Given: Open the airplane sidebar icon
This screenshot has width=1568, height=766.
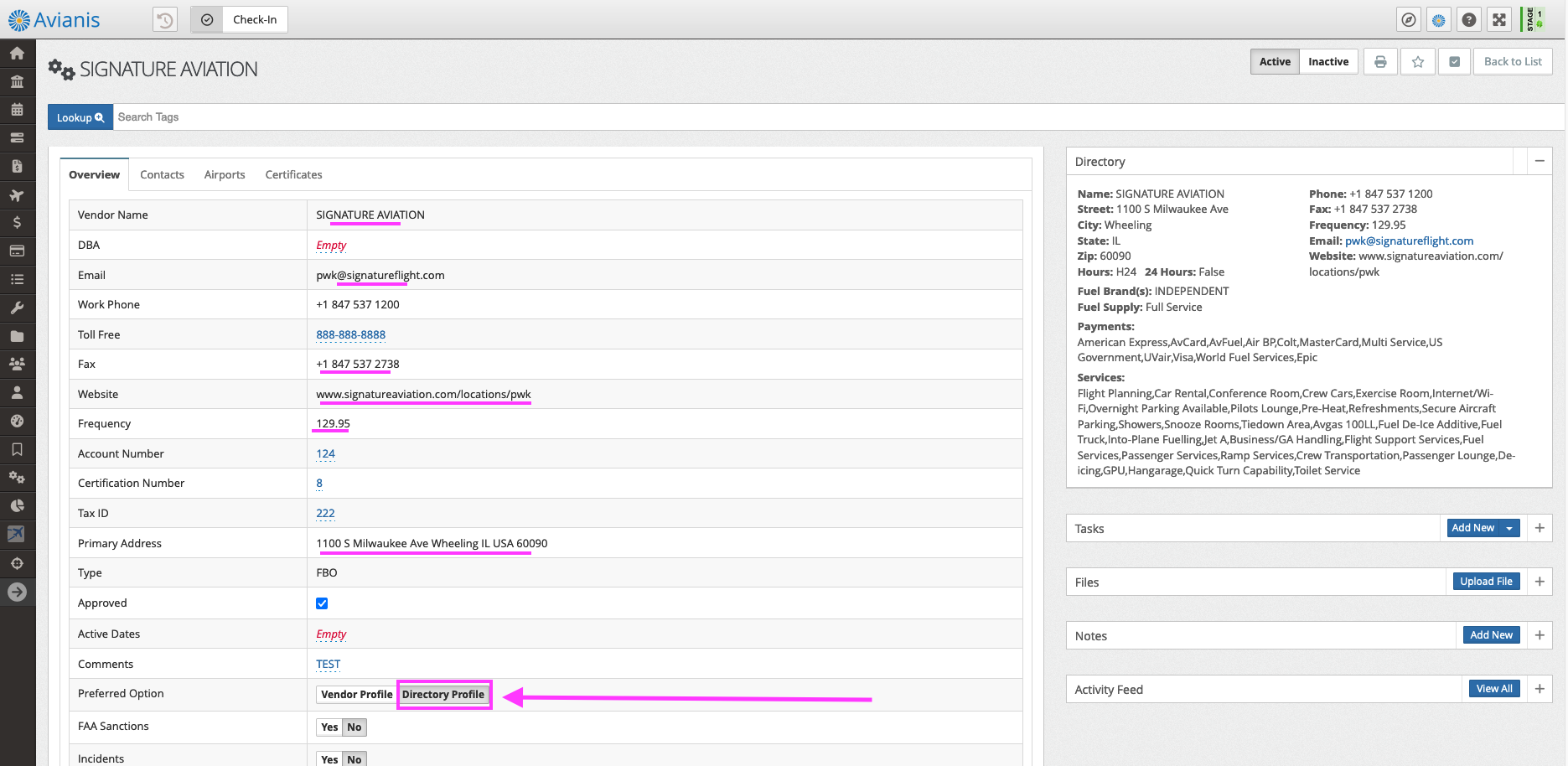Looking at the screenshot, I should 17,195.
